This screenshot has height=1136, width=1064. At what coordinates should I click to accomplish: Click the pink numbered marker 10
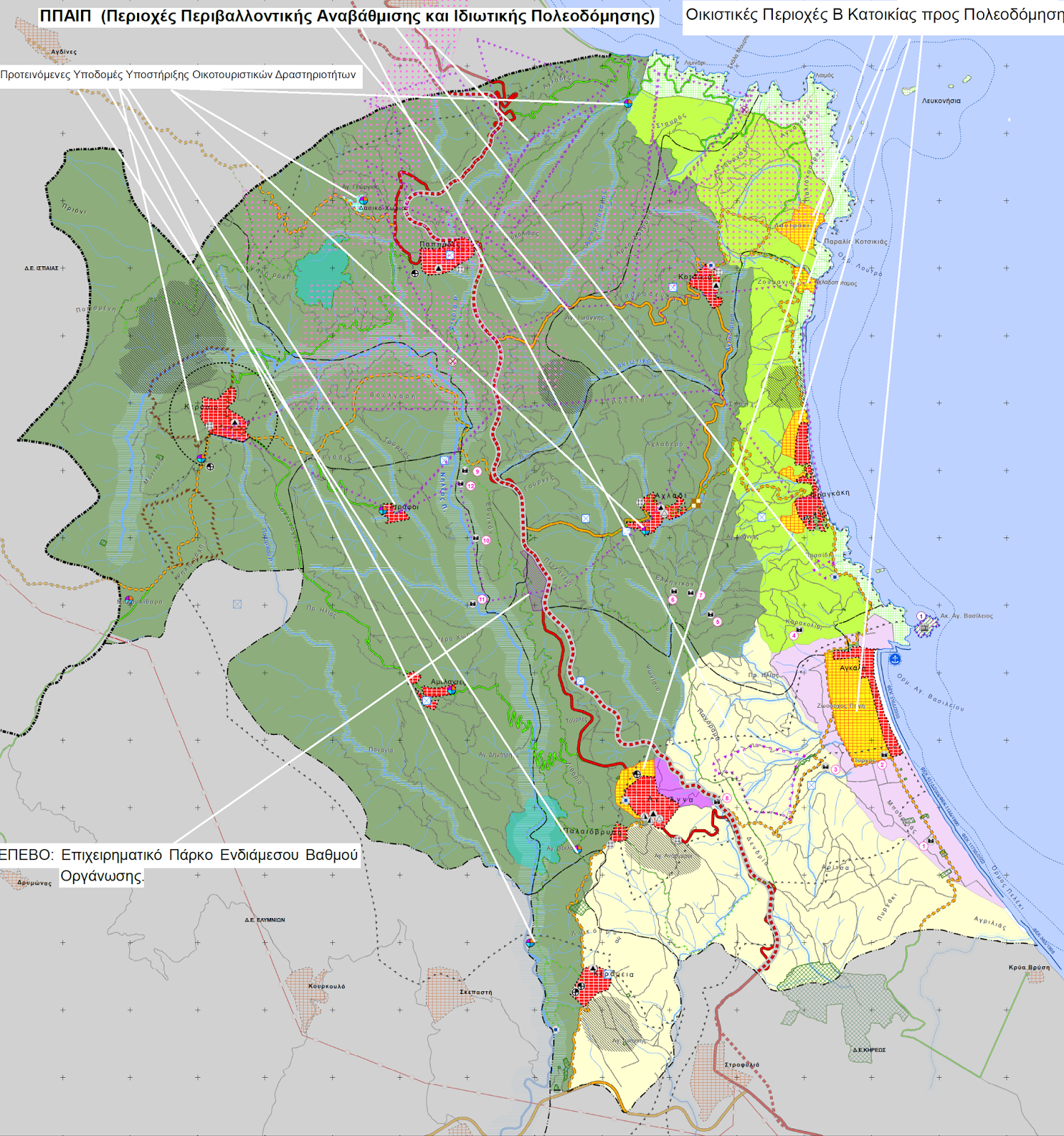coord(486,540)
